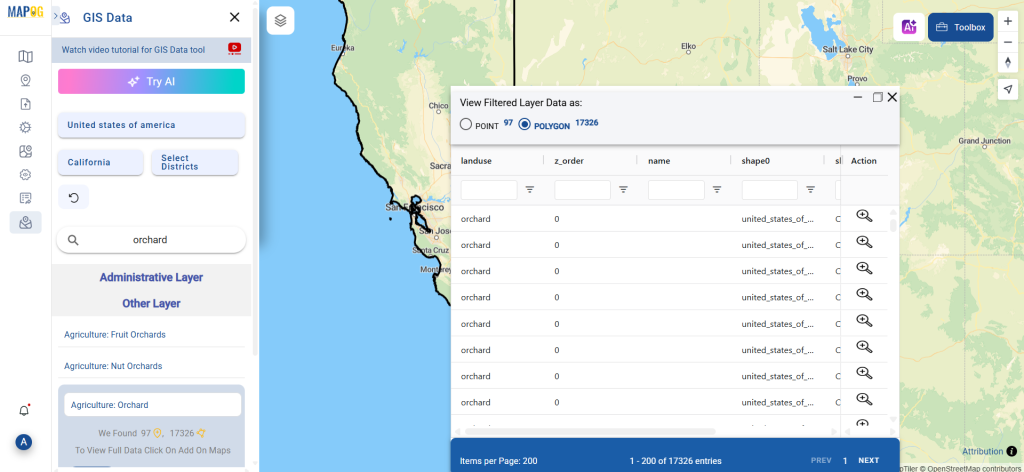The image size is (1024, 472).
Task: Select Agriculture: Fruit Orchards layer
Action: (115, 334)
